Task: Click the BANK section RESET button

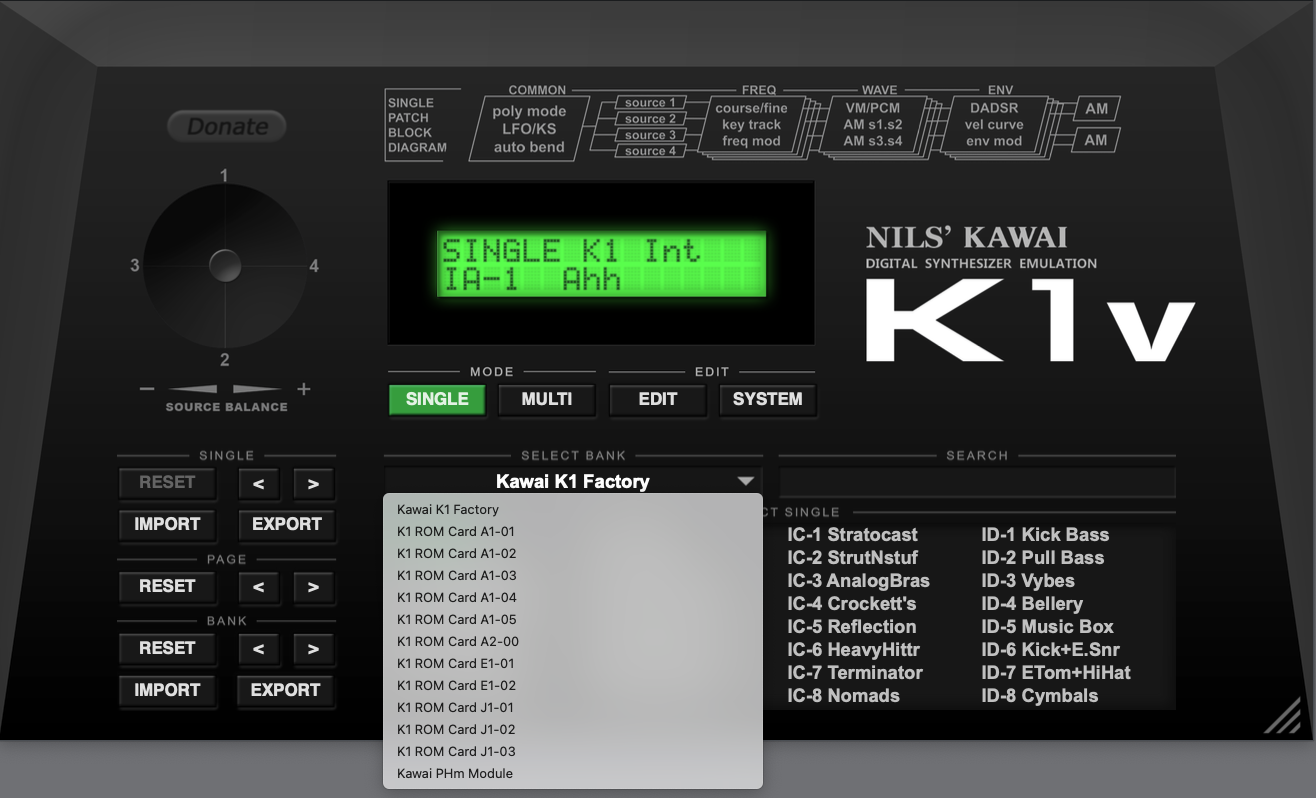Action: tap(167, 649)
